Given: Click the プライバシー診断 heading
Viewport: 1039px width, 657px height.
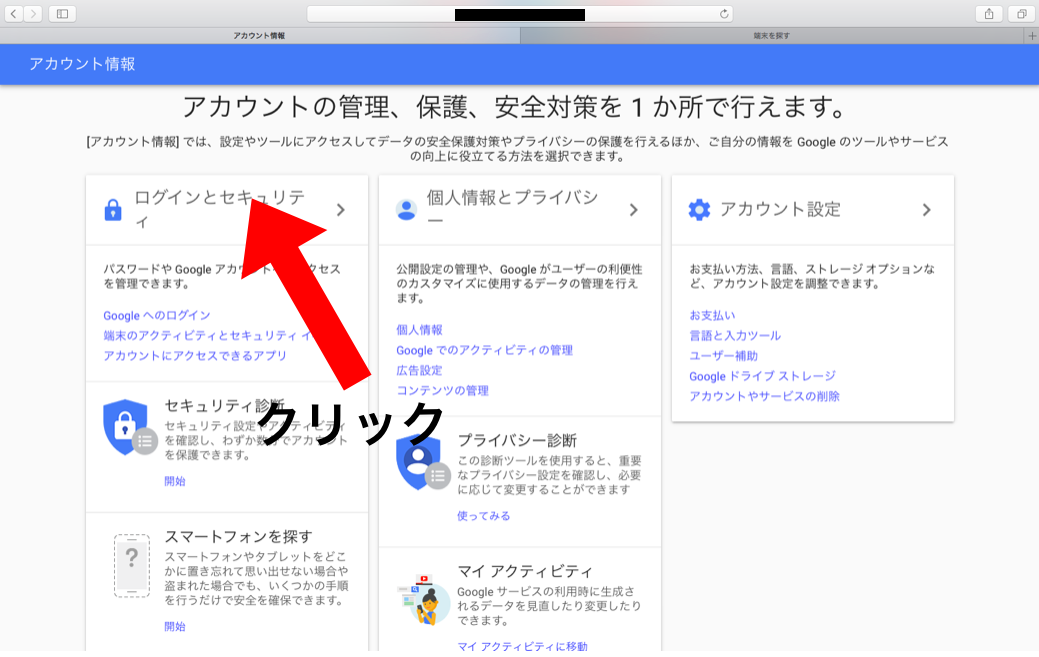Looking at the screenshot, I should [x=517, y=440].
